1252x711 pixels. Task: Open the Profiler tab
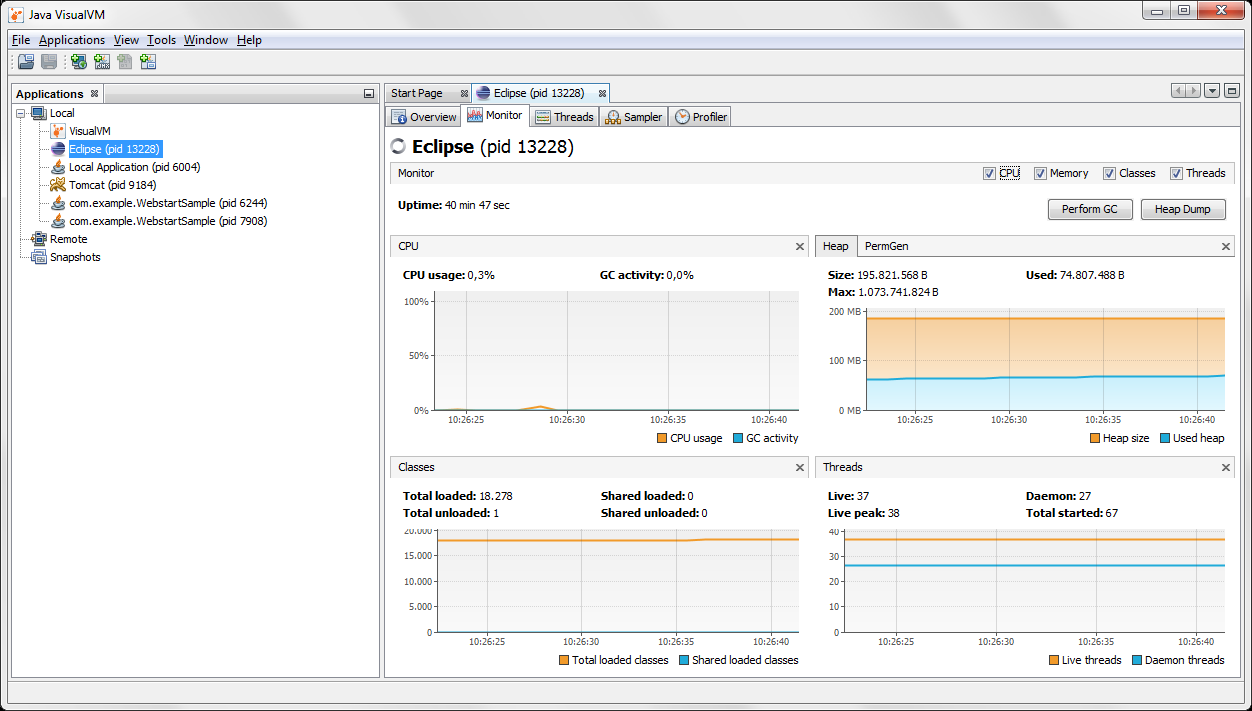pos(700,117)
